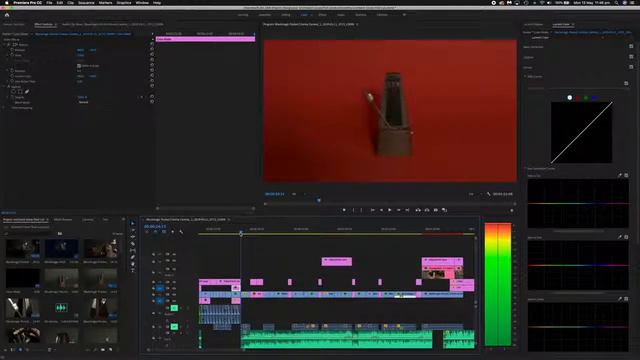Open the Markers menu
The height and width of the screenshot is (360, 640).
105,3
